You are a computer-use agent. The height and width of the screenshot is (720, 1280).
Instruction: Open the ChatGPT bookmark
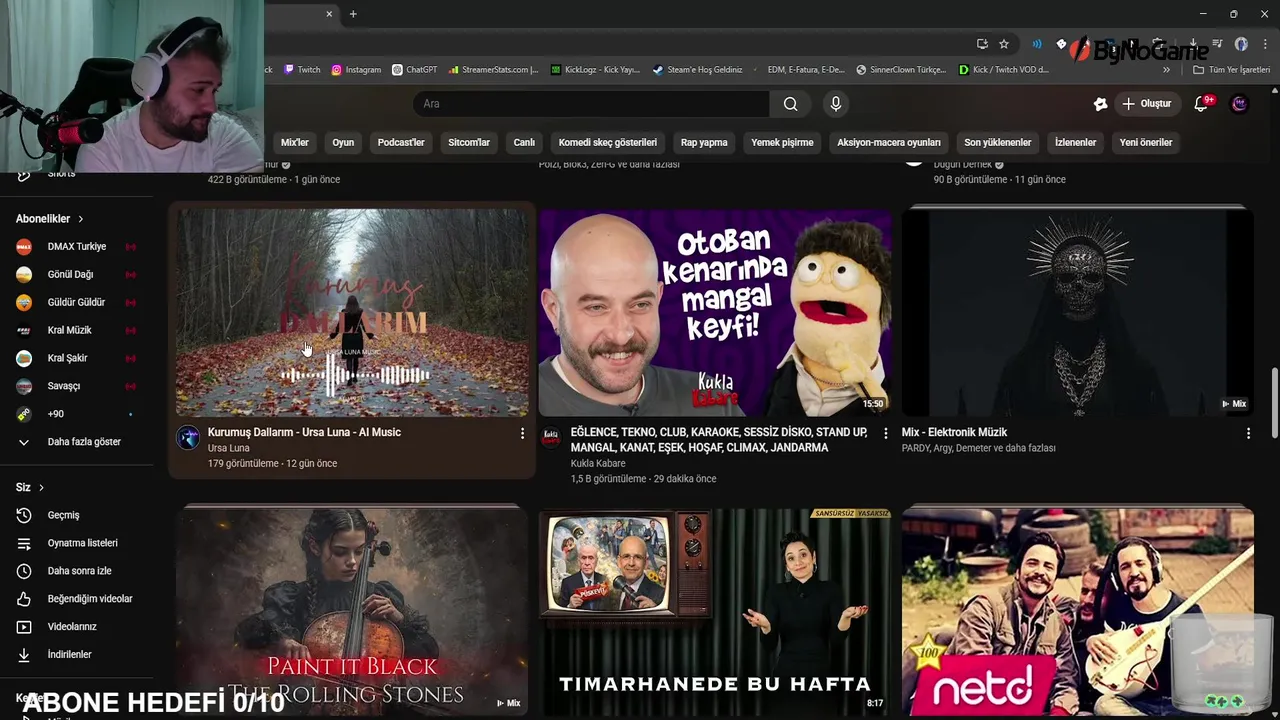(414, 70)
